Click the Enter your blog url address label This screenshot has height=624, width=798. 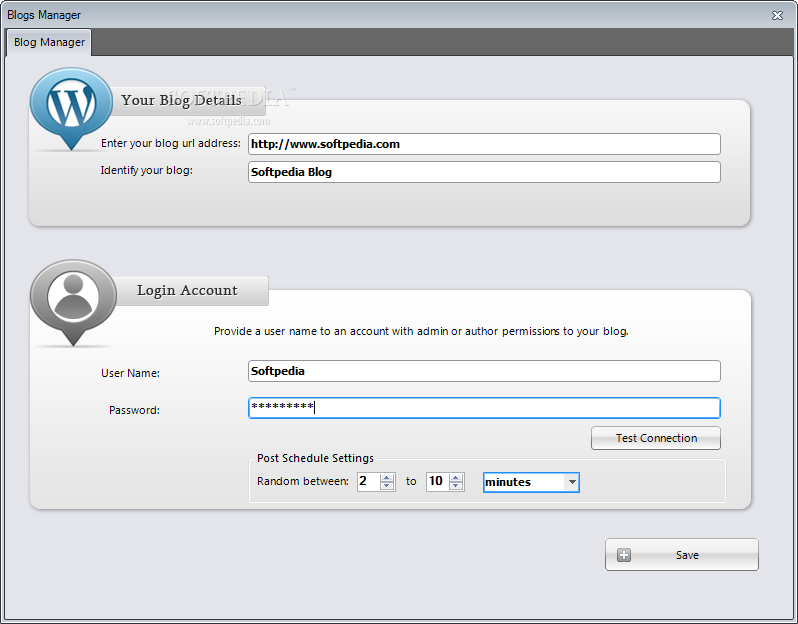(x=170, y=144)
